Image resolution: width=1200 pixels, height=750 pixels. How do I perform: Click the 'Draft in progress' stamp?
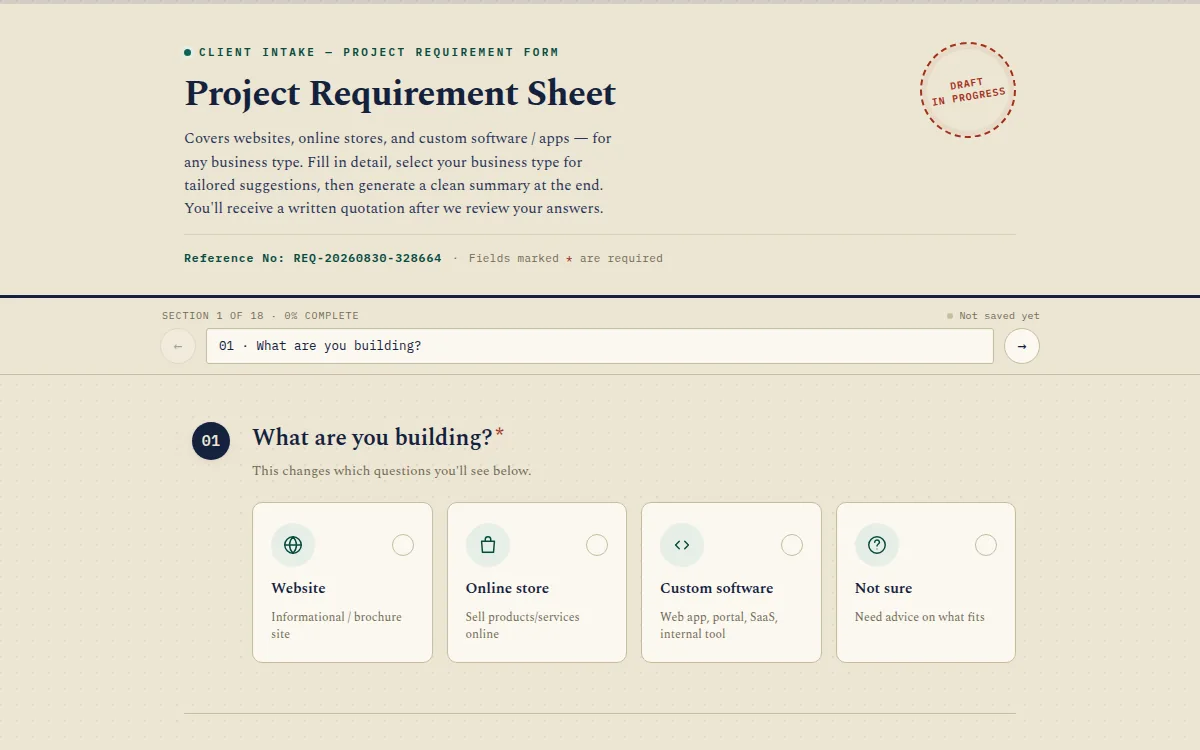pos(968,90)
